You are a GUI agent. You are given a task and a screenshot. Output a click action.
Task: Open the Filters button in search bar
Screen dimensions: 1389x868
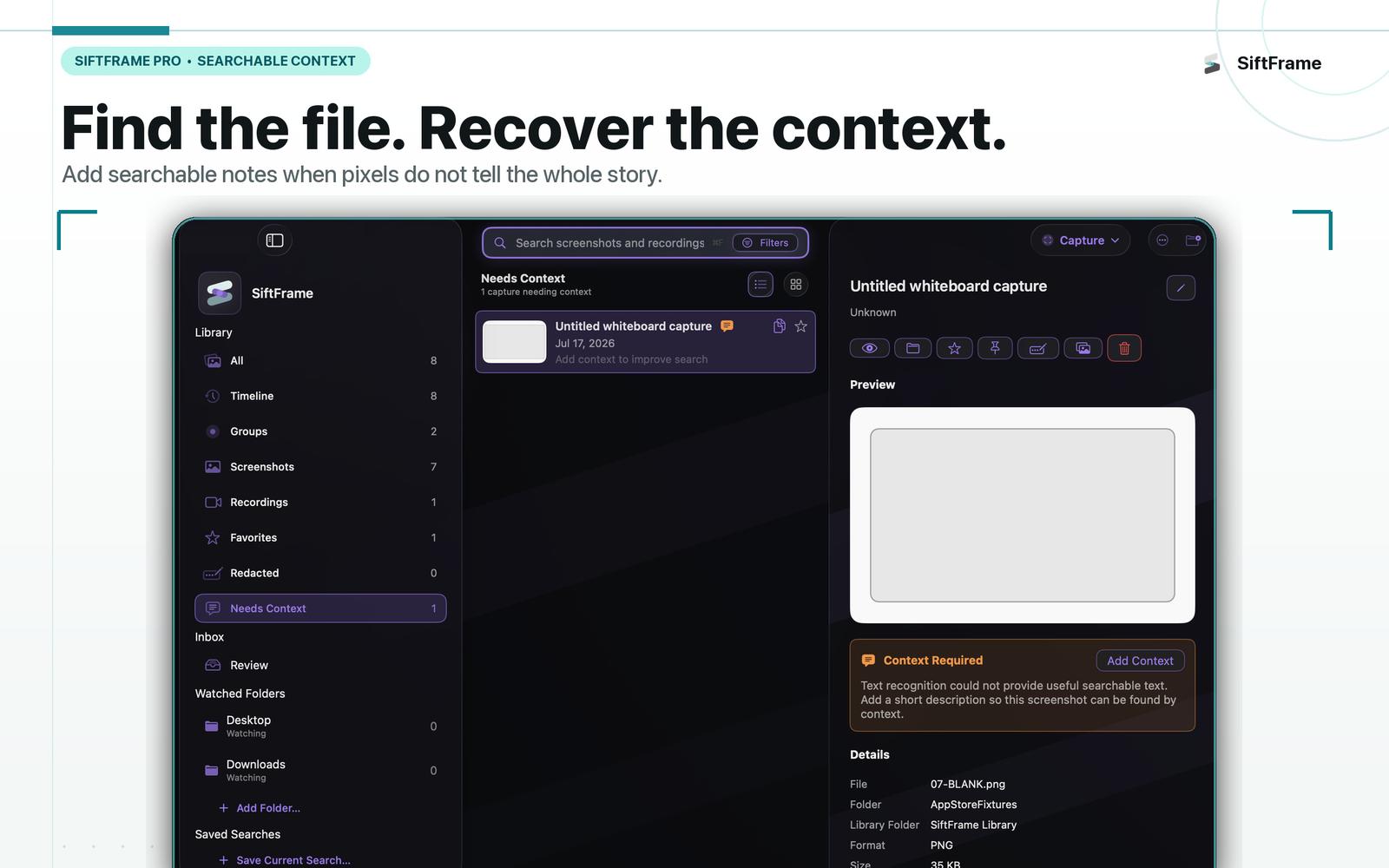click(x=766, y=243)
